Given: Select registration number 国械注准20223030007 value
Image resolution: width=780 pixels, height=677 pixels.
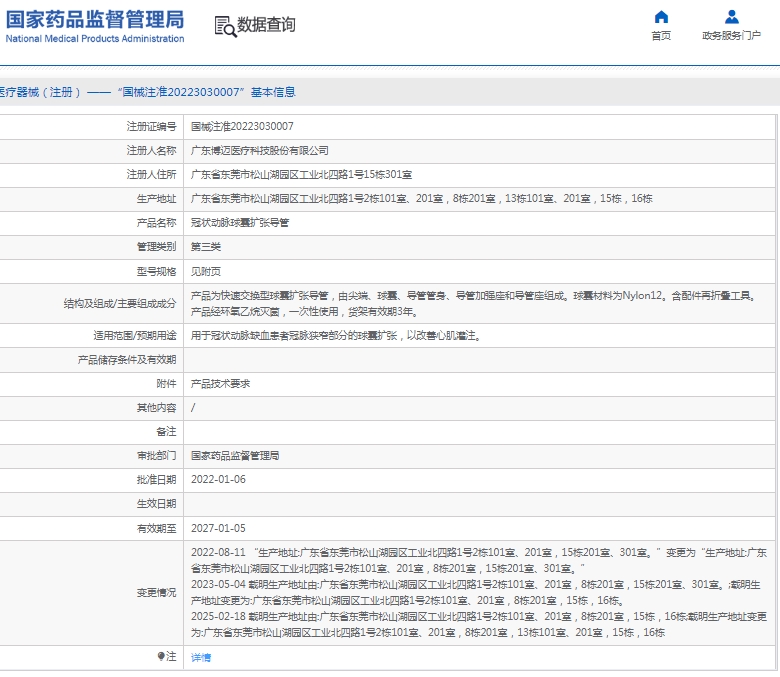Looking at the screenshot, I should [242, 126].
